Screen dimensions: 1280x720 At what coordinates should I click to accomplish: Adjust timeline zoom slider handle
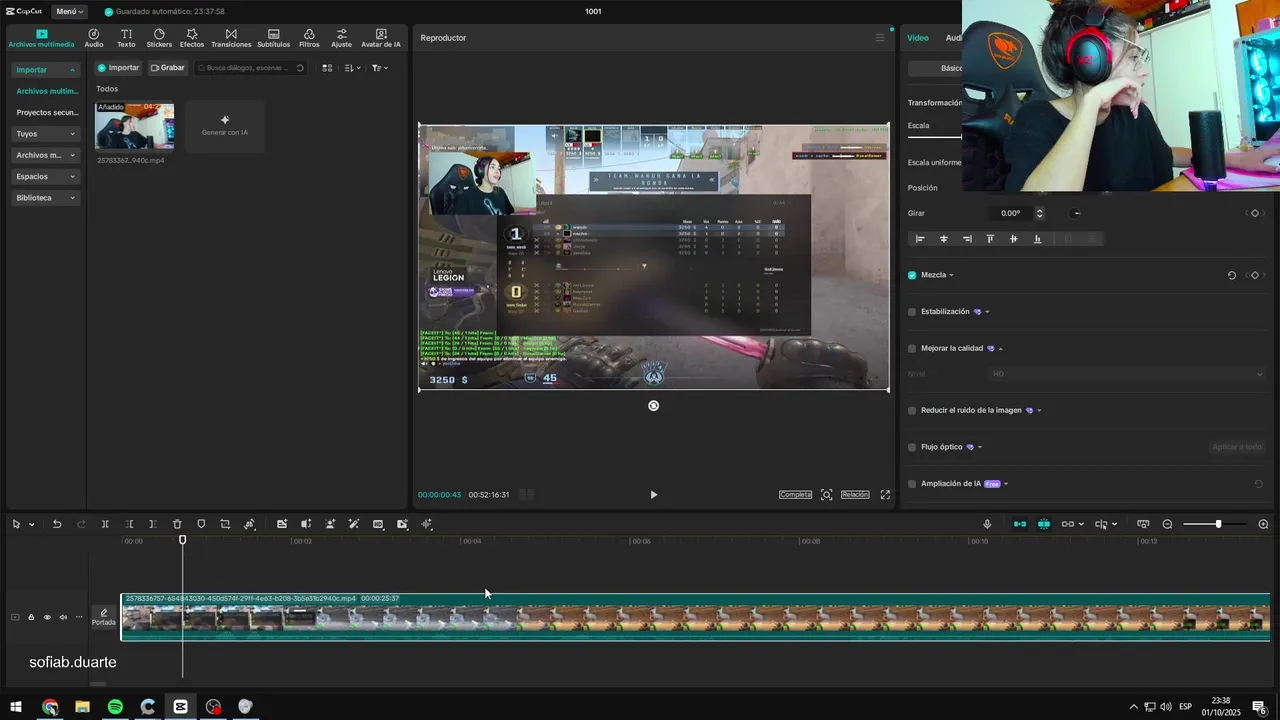coord(1218,524)
